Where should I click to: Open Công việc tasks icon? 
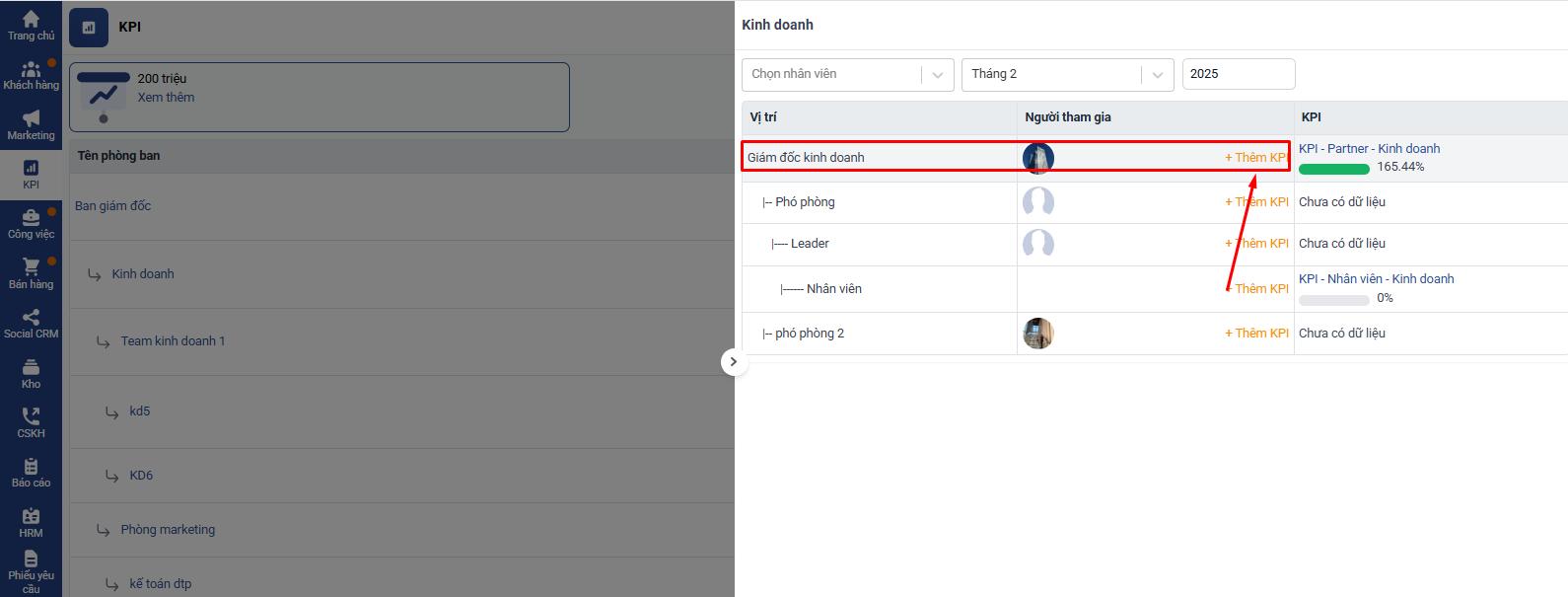(31, 224)
